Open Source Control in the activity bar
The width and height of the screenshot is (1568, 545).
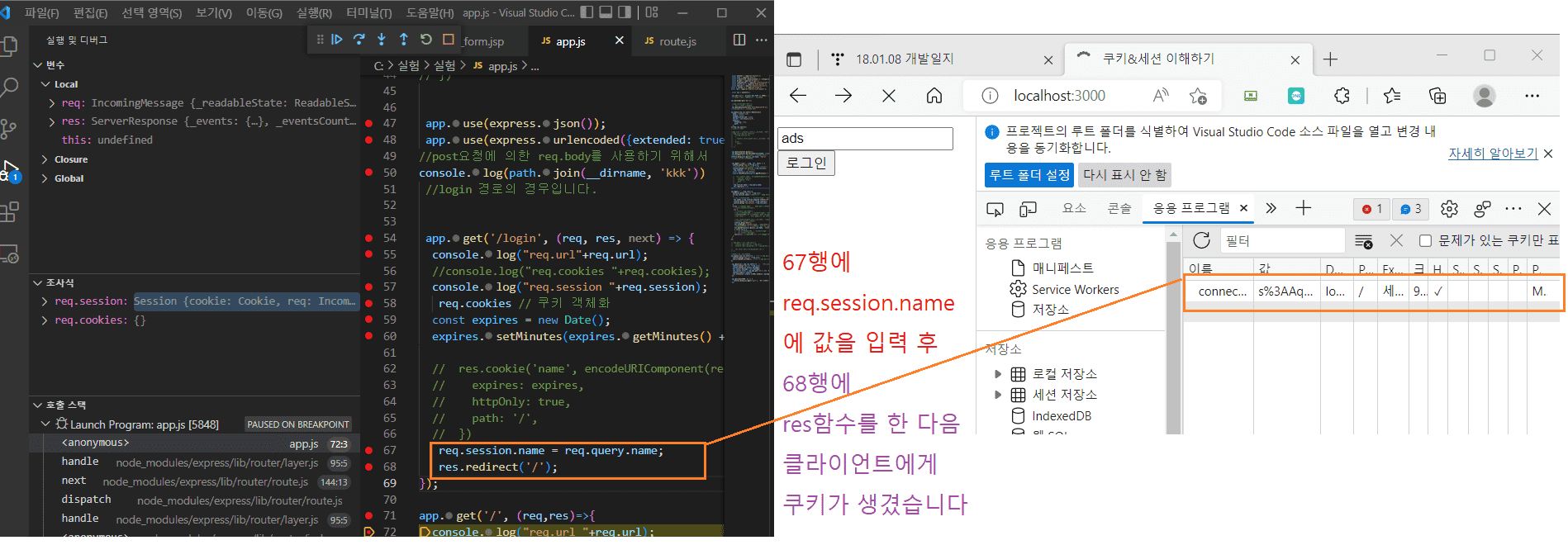coord(10,129)
